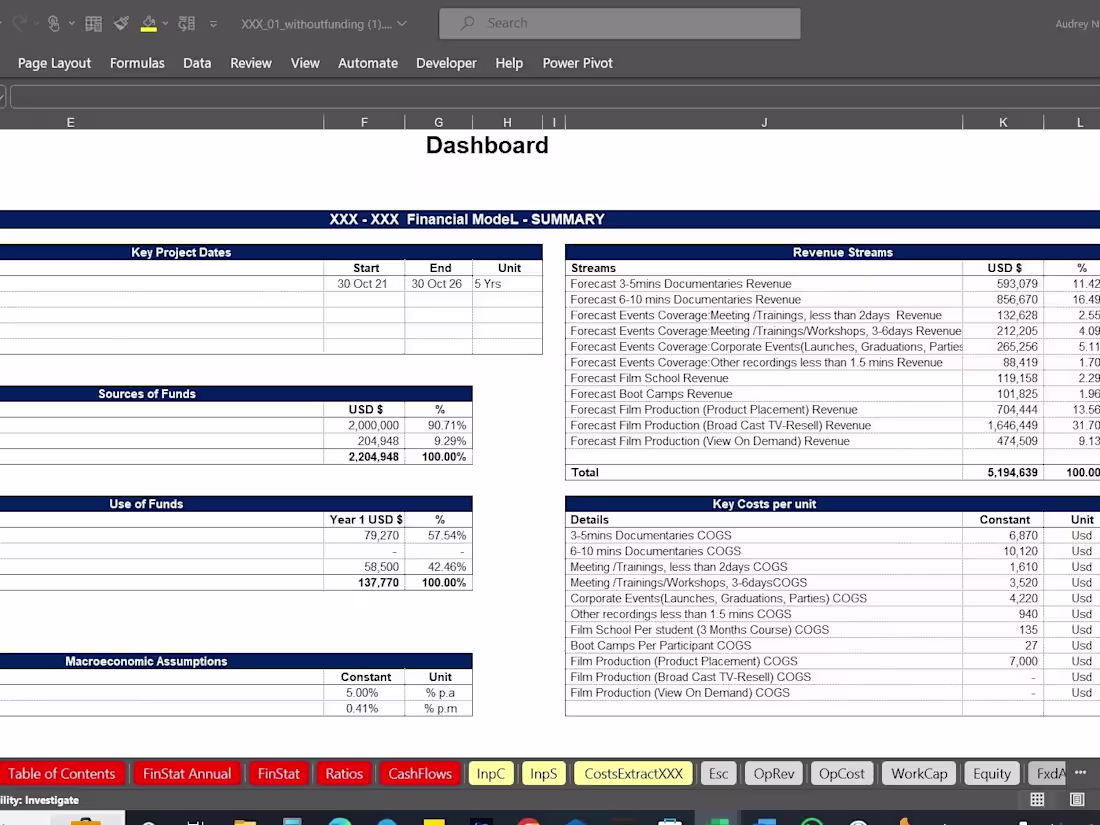This screenshot has width=1100, height=825.
Task: Click the Touch/Mouse Mode icon
Action: pyautogui.click(x=54, y=24)
